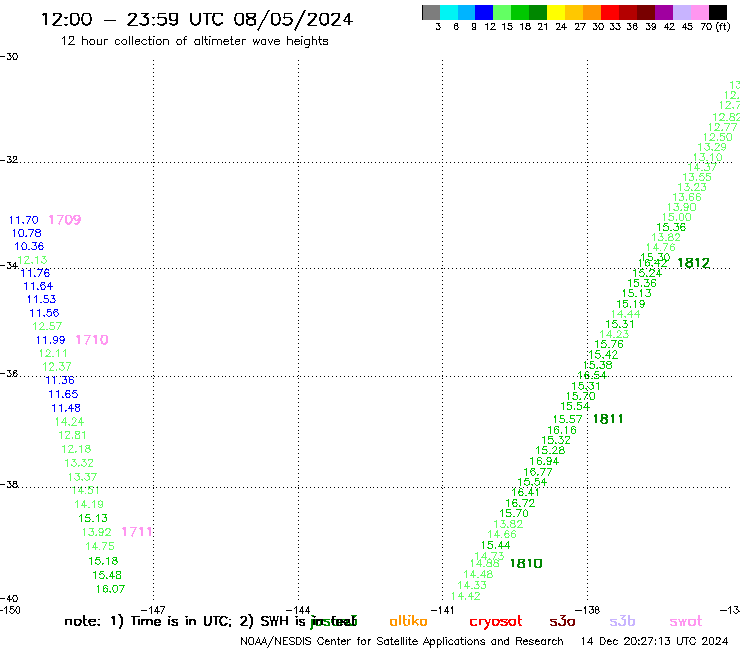Image resolution: width=740 pixels, height=650 pixels.
Task: Click the pink 1710 time marker
Action: 92,339
